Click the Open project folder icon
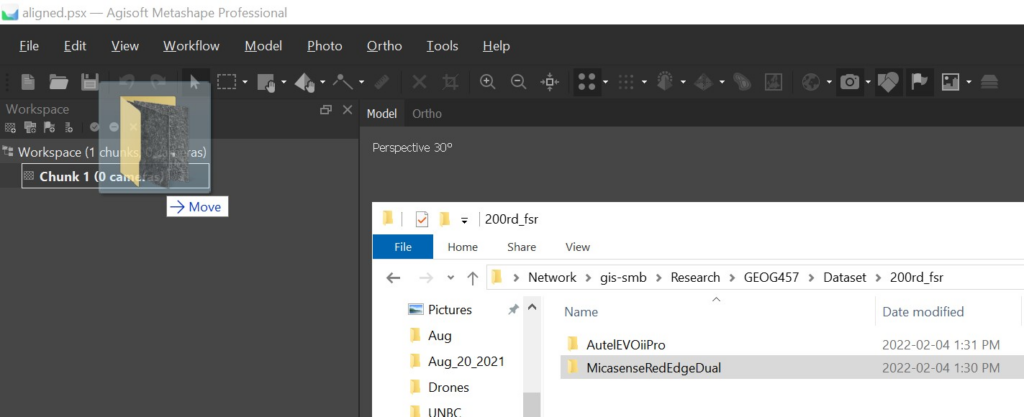Image resolution: width=1024 pixels, height=417 pixels. click(59, 82)
